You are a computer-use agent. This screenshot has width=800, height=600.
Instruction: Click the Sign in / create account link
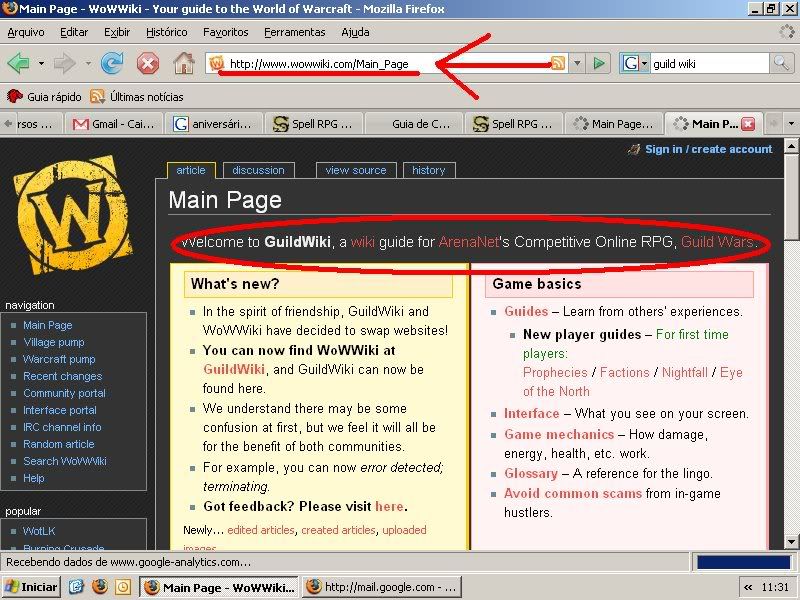708,149
